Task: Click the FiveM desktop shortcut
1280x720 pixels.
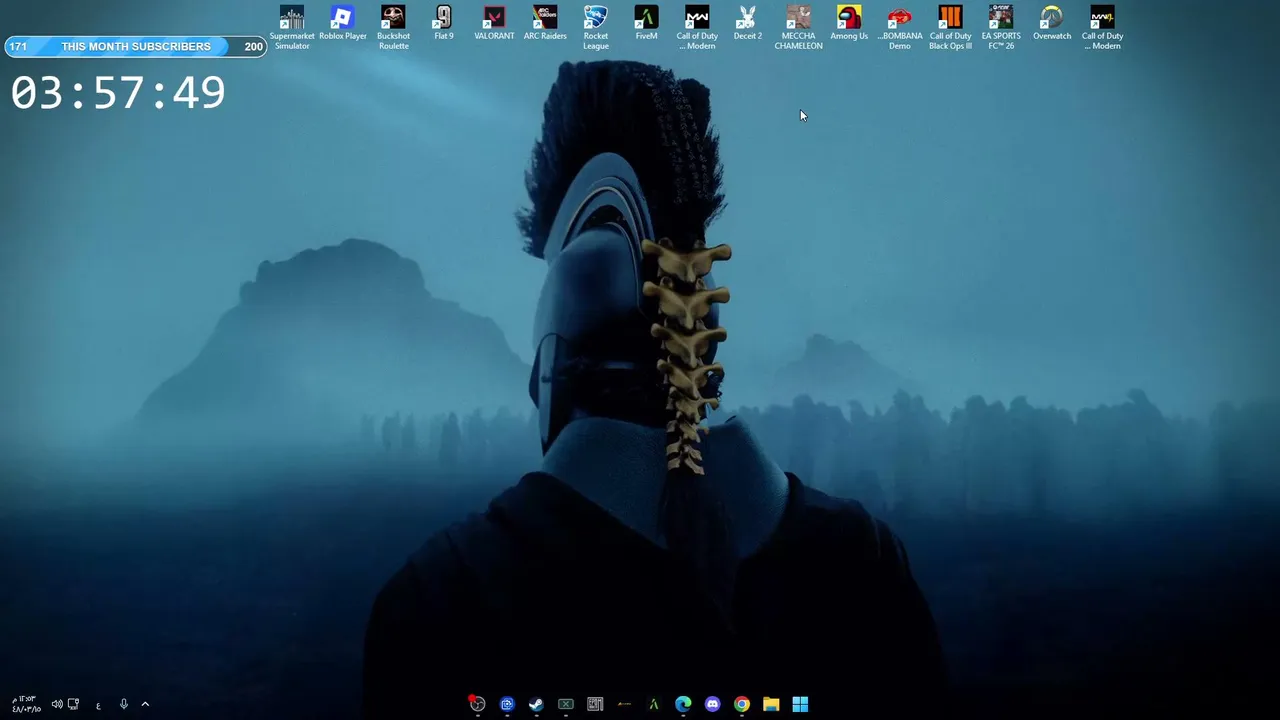Action: point(646,23)
